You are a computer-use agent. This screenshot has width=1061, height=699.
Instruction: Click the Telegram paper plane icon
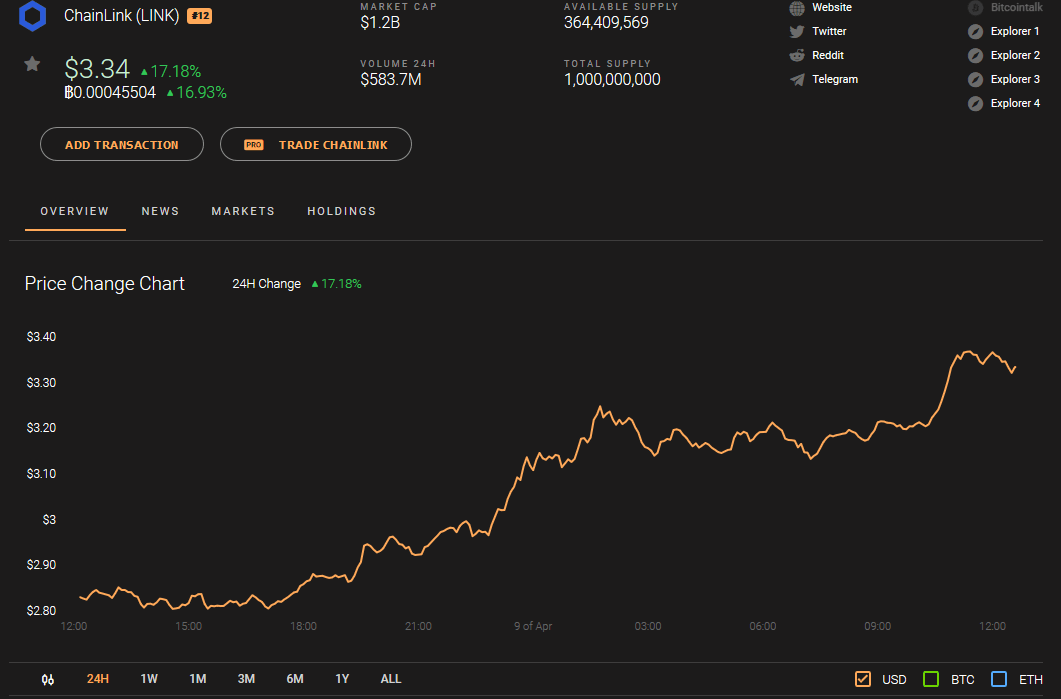tap(797, 80)
